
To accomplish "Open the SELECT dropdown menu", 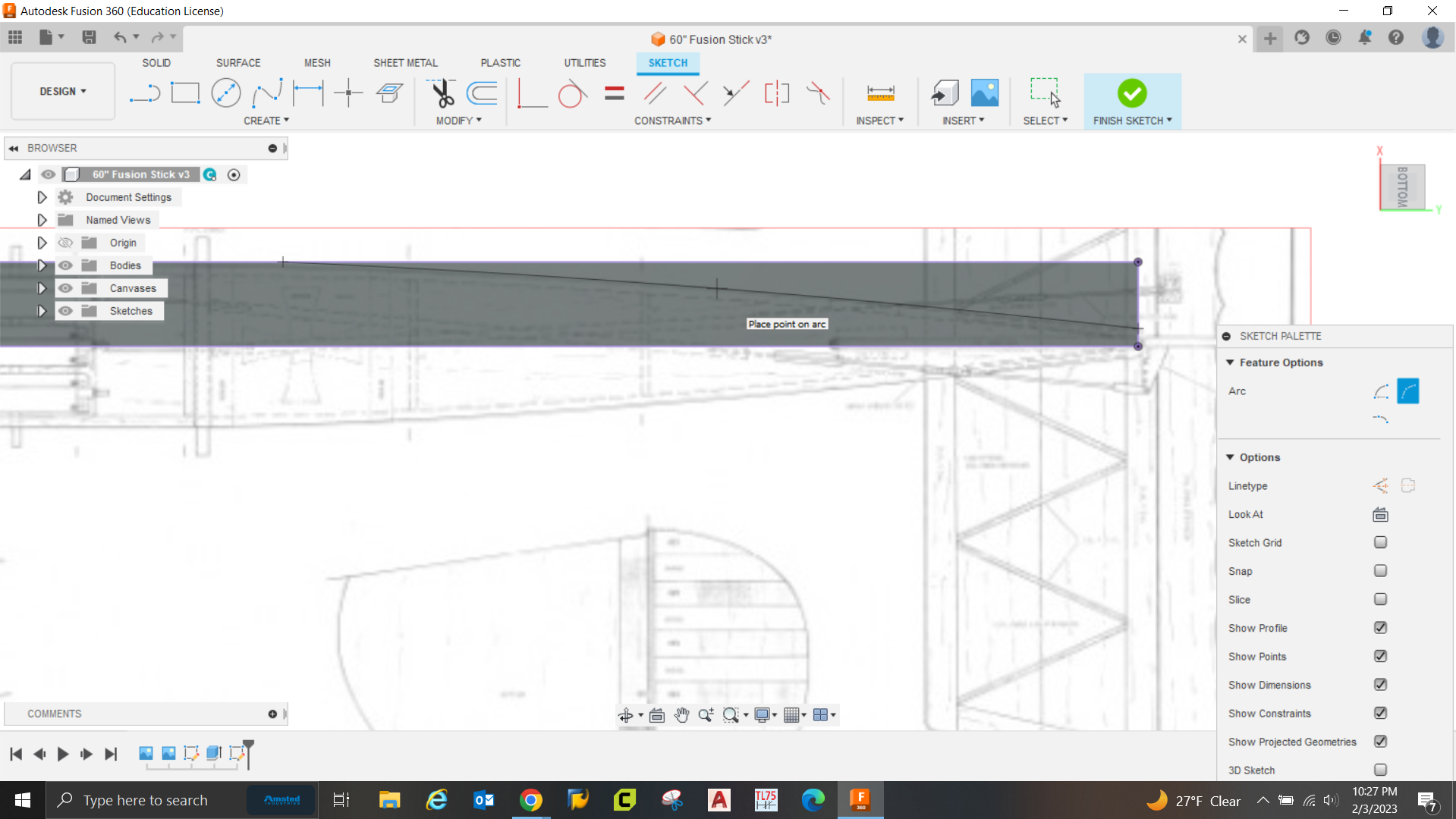I will pos(1046,121).
